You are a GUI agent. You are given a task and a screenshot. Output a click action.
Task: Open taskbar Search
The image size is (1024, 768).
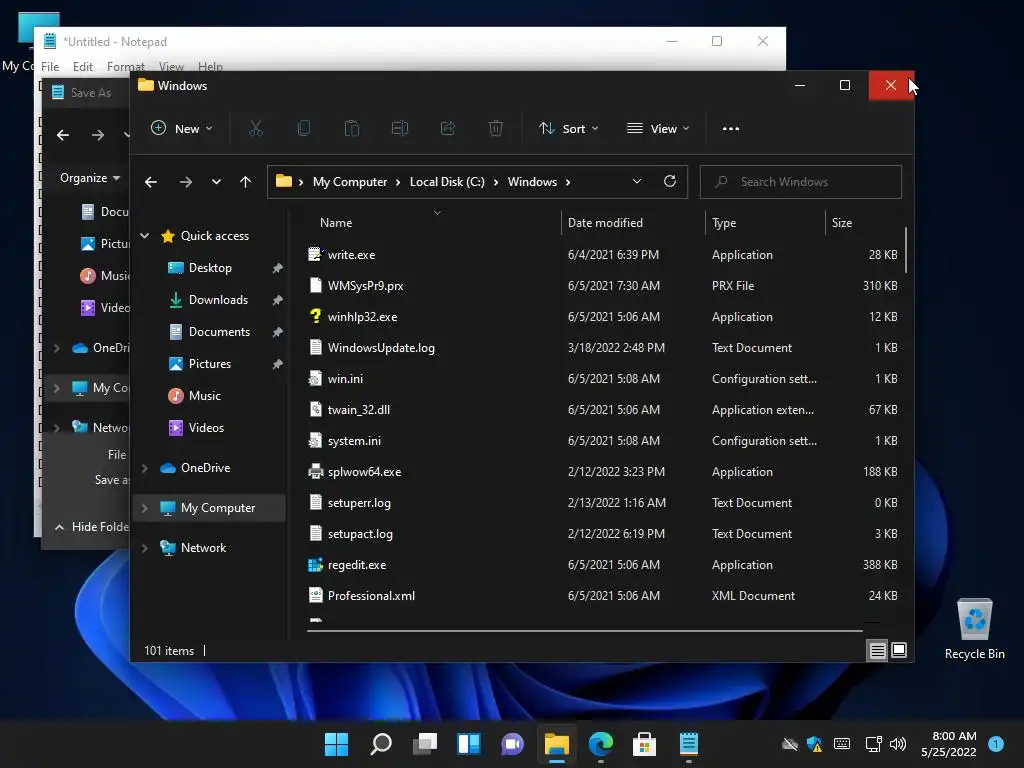tap(381, 744)
